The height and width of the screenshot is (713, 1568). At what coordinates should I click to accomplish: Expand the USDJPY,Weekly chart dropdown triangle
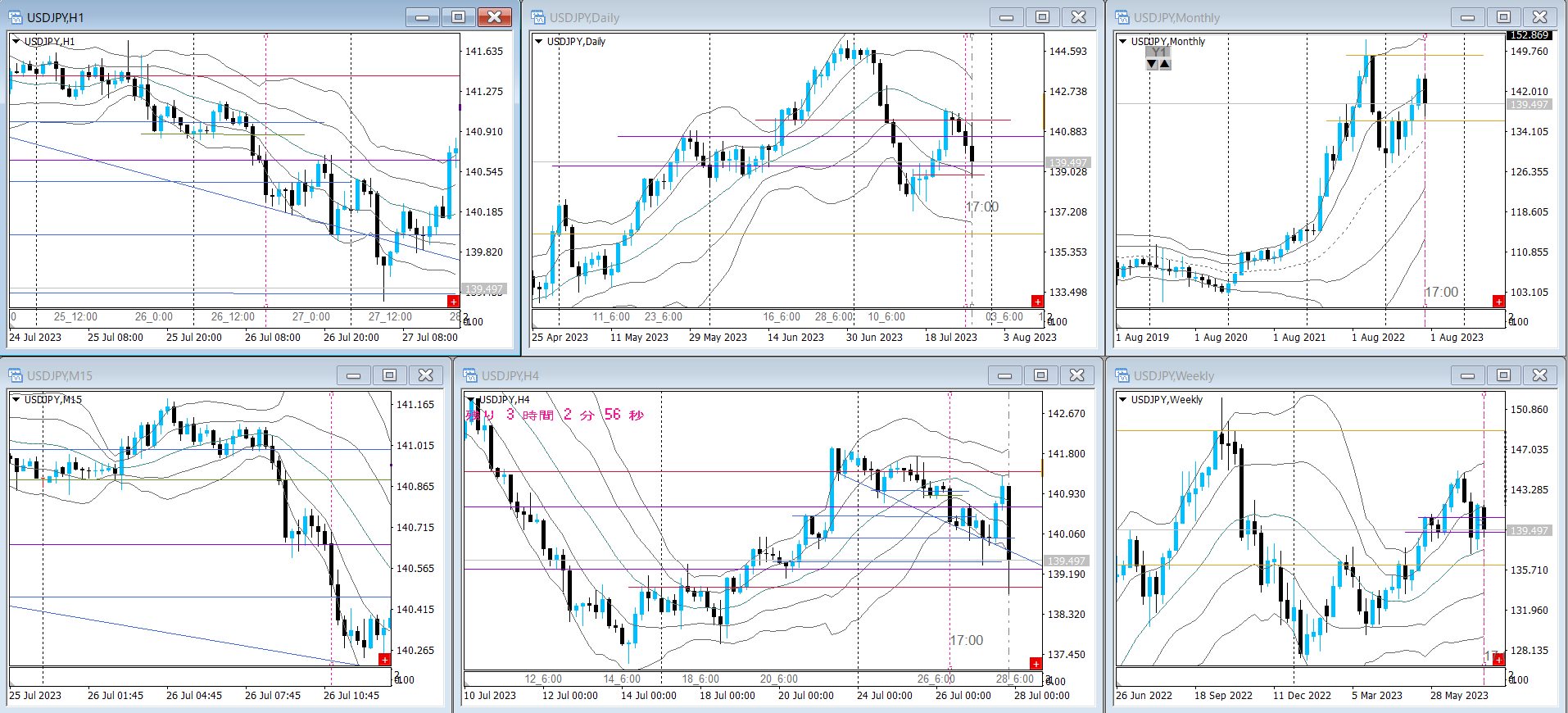pyautogui.click(x=1122, y=399)
